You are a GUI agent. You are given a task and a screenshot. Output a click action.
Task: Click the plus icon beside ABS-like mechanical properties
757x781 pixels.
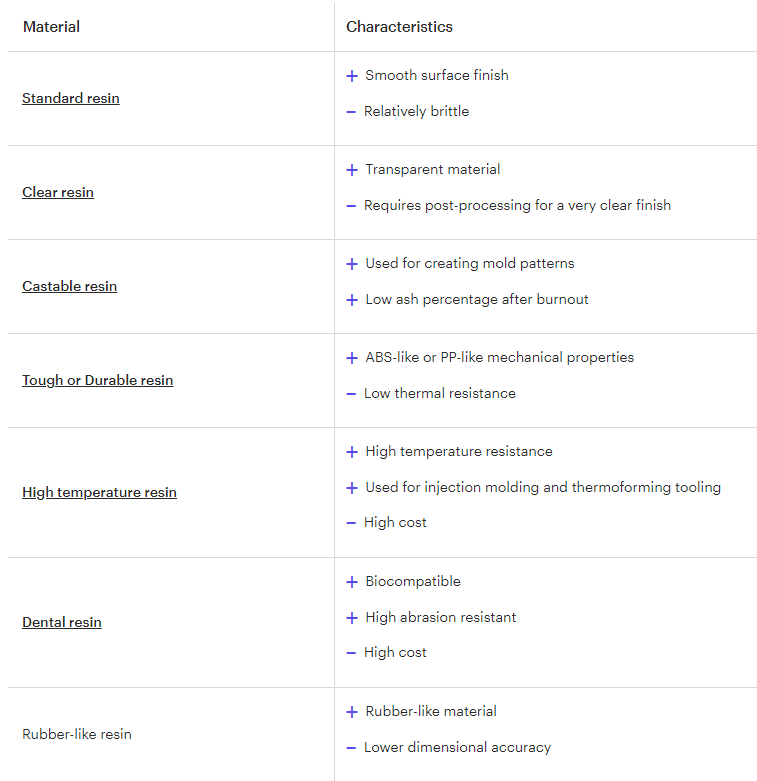(352, 358)
